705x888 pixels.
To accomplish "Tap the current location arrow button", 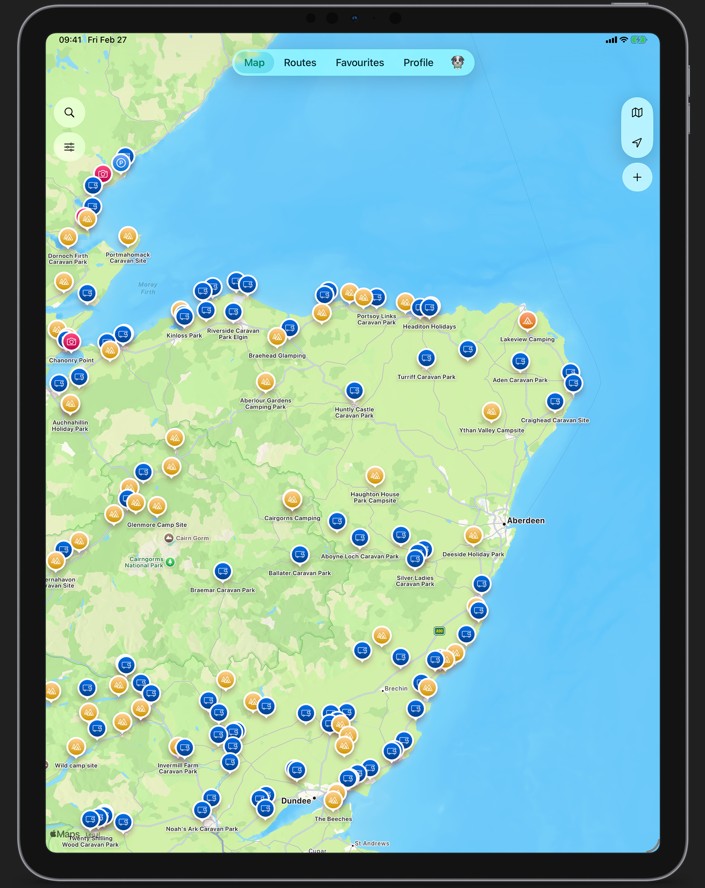I will click(637, 143).
